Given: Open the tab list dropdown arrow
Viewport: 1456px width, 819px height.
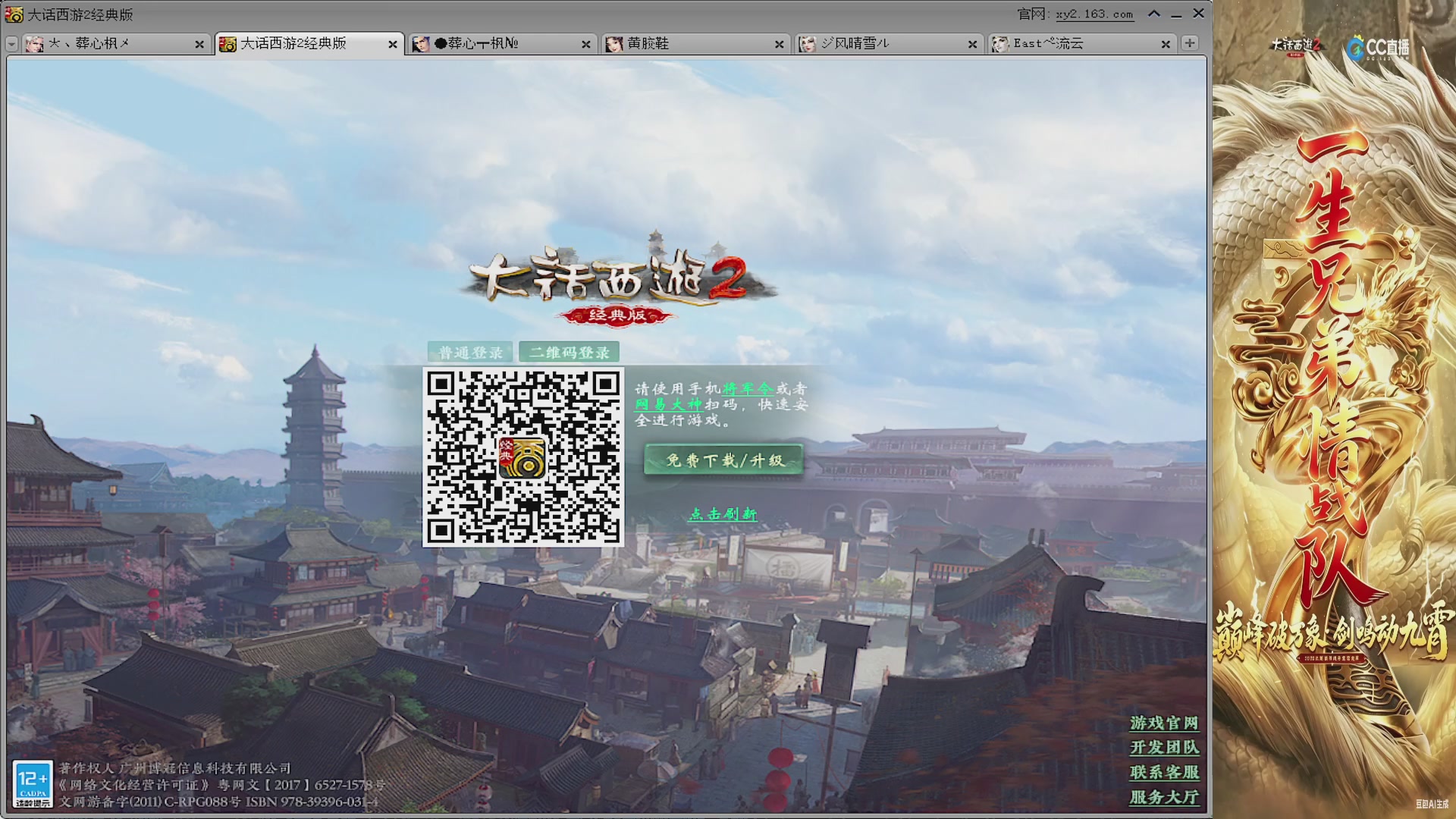Looking at the screenshot, I should point(11,44).
